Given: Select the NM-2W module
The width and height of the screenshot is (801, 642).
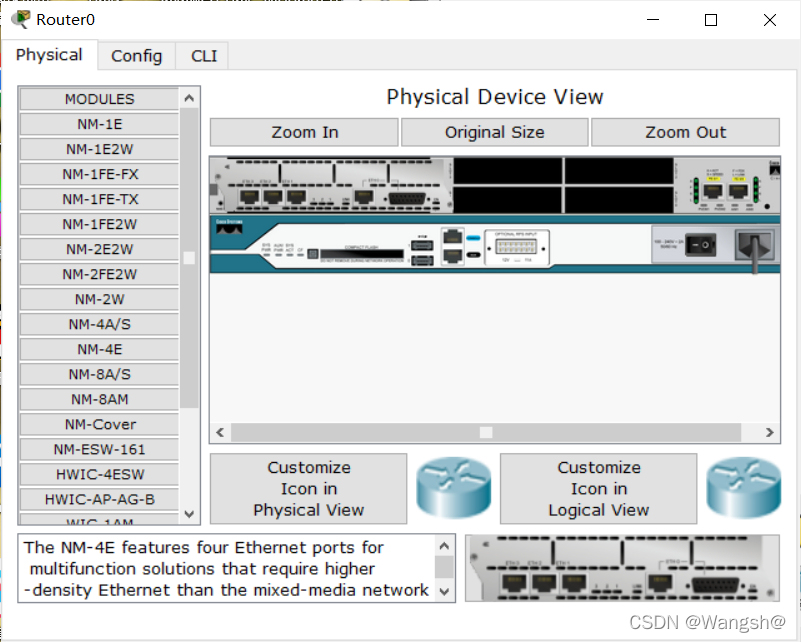Looking at the screenshot, I should click(100, 299).
